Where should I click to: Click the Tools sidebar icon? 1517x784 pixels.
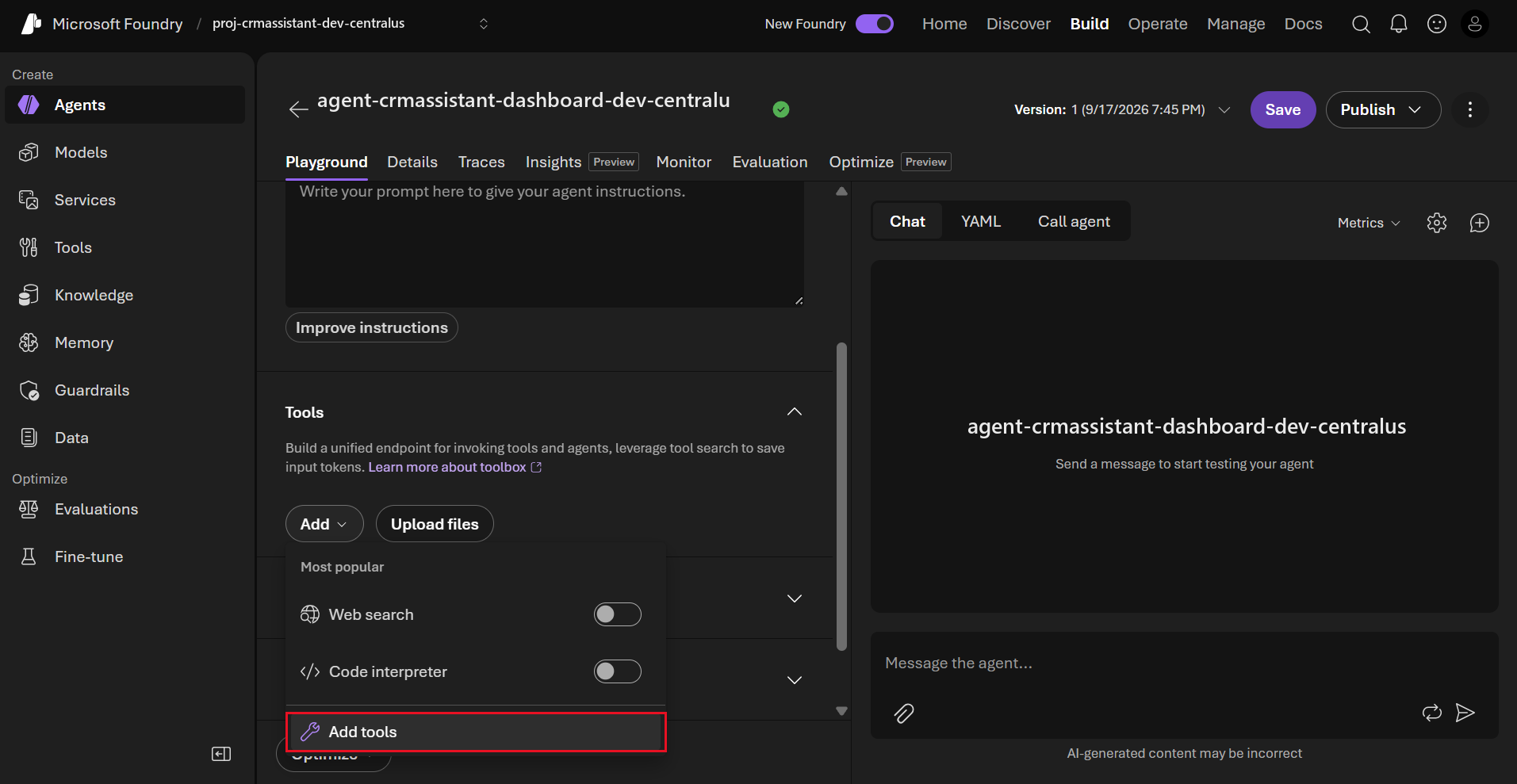(x=29, y=247)
